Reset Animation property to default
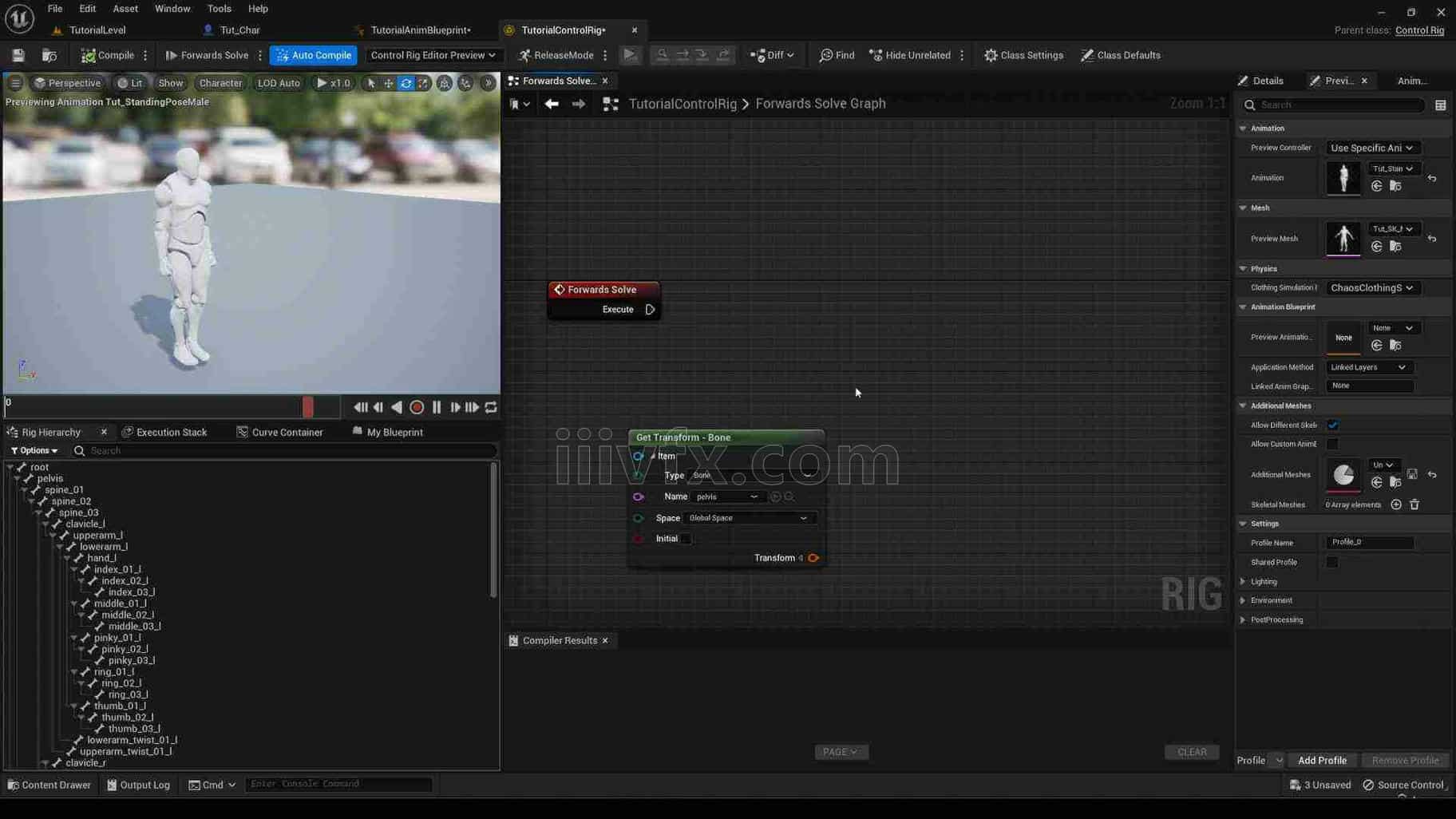The image size is (1456, 819). pos(1432,178)
